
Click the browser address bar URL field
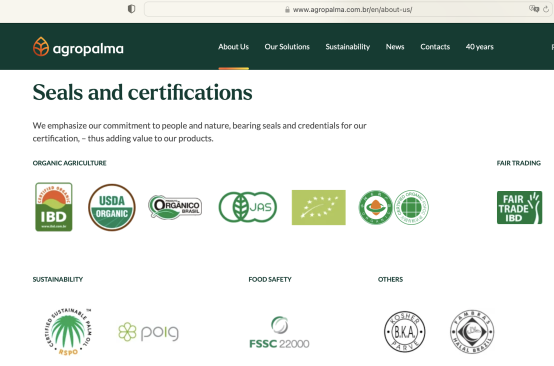tap(348, 9)
